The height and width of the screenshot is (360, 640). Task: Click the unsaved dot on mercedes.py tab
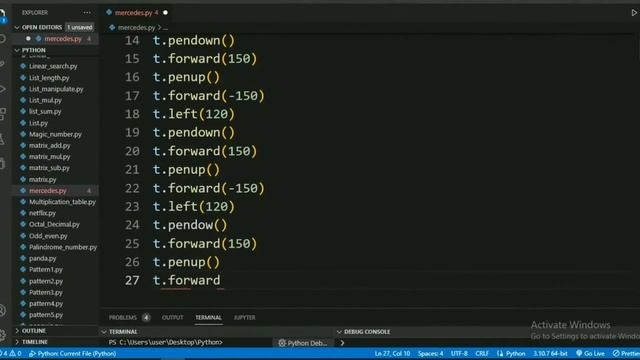click(165, 13)
